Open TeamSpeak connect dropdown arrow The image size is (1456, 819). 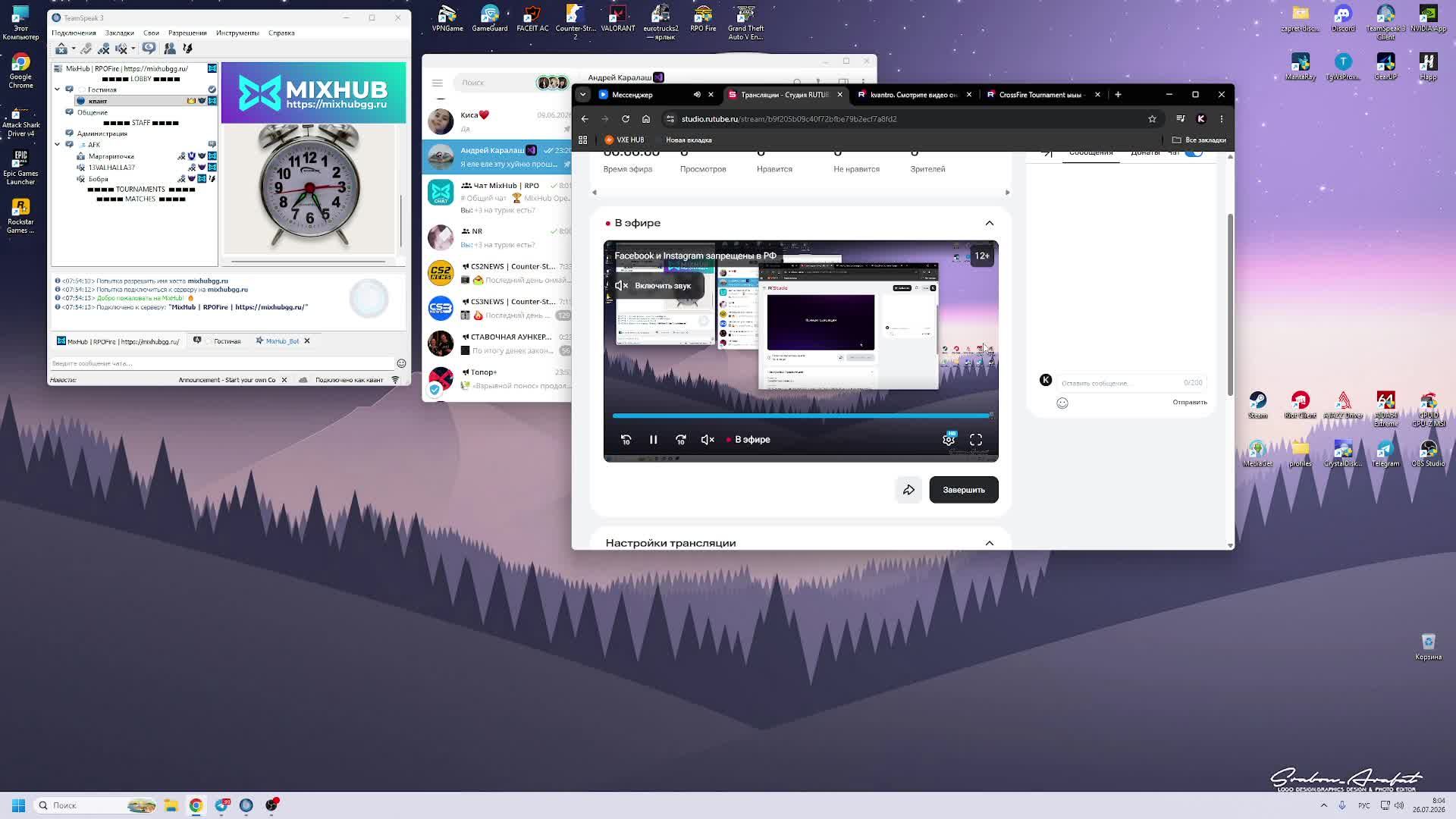pos(73,49)
